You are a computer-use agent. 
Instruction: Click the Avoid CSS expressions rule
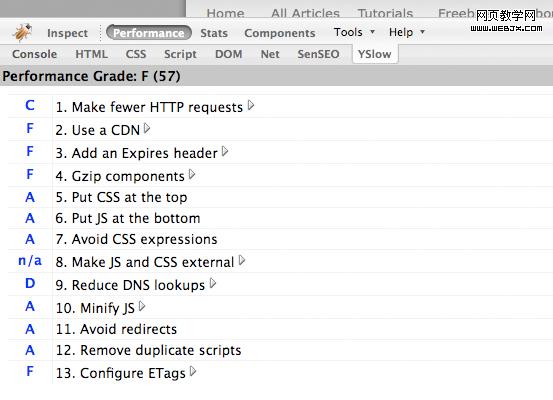click(136, 239)
